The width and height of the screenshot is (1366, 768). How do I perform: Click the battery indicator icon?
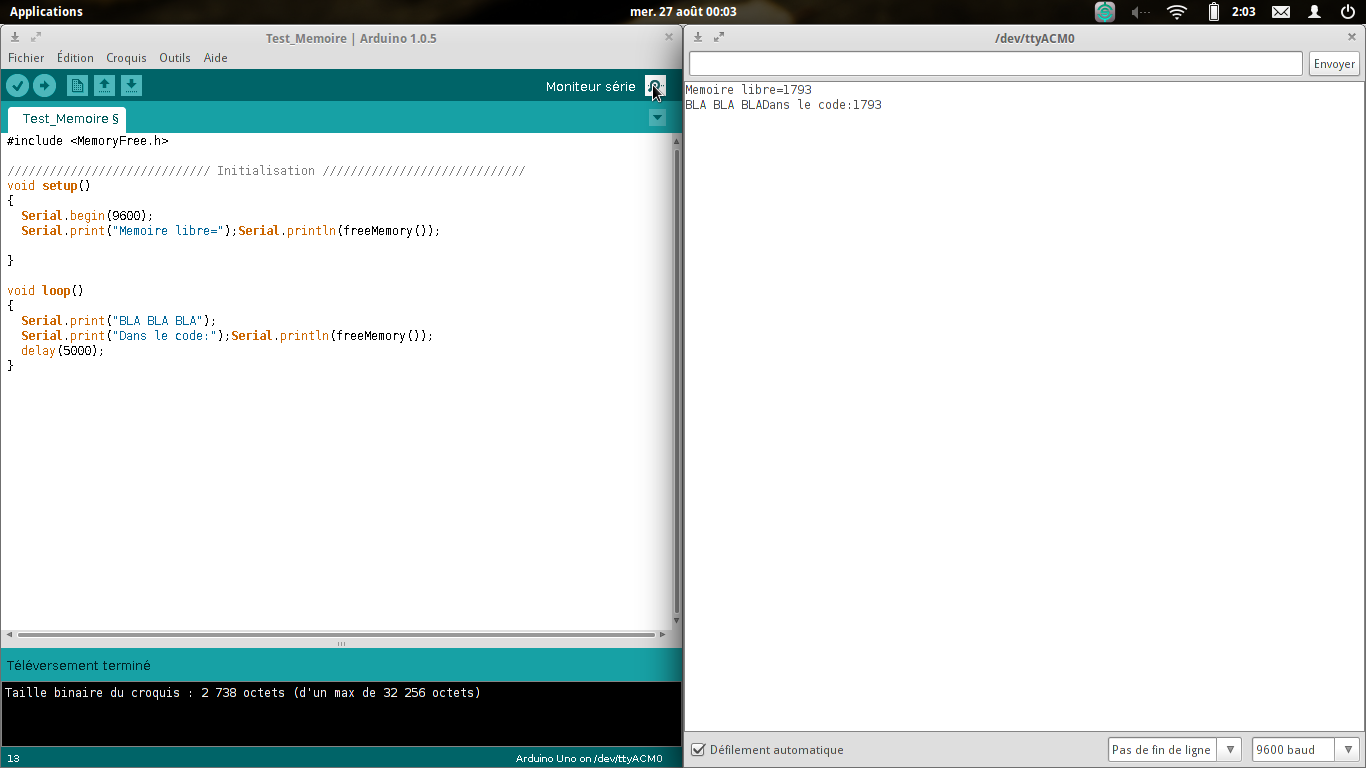[x=1213, y=12]
